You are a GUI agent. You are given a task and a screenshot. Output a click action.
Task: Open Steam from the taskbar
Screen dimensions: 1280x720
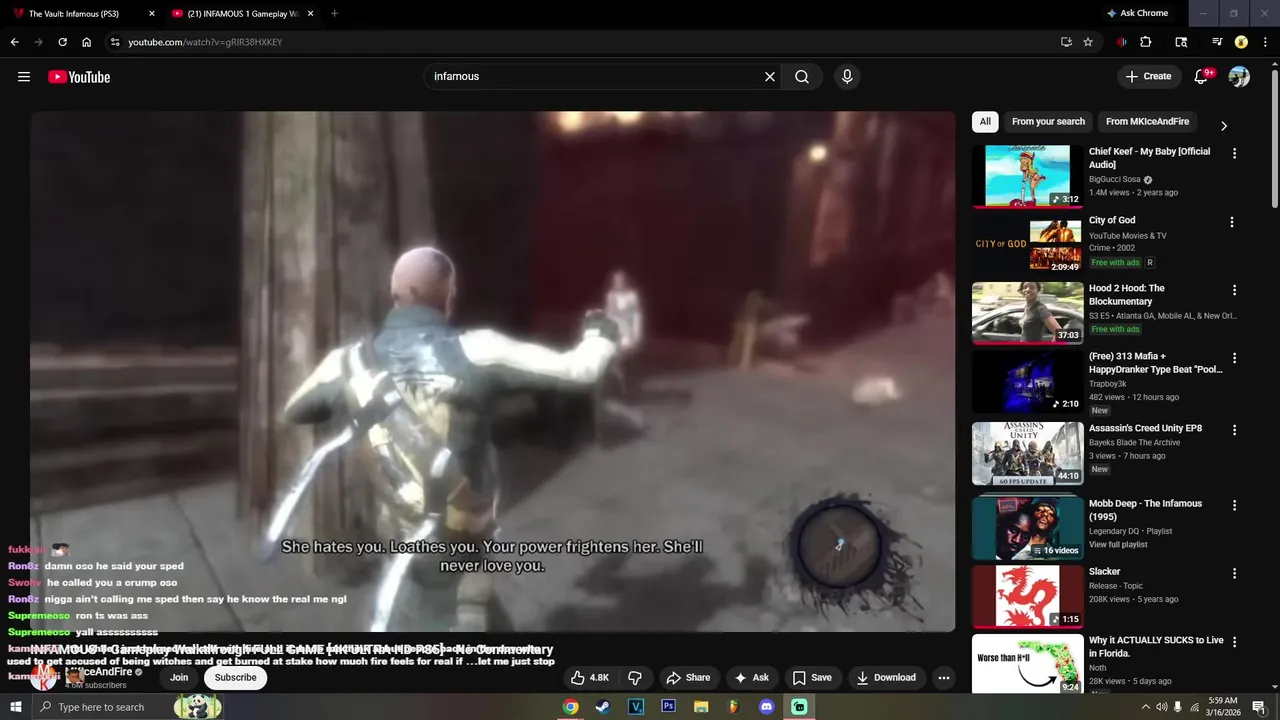[x=602, y=707]
